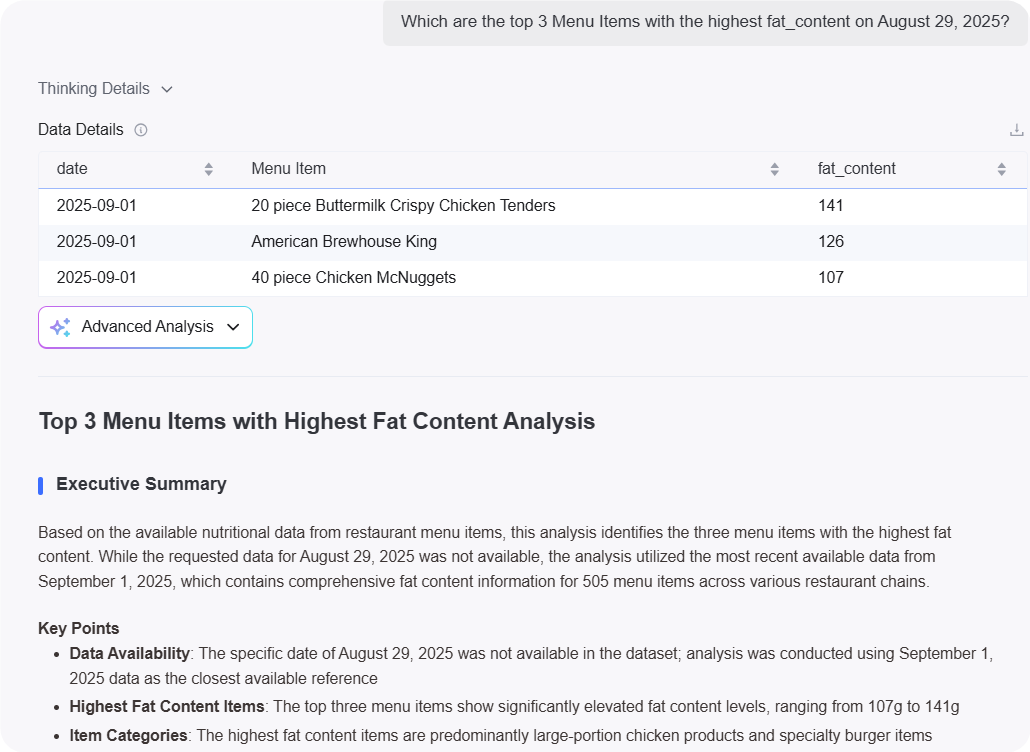Click the Top 3 Menu Items analysis title
The image size is (1030, 752).
316,422
